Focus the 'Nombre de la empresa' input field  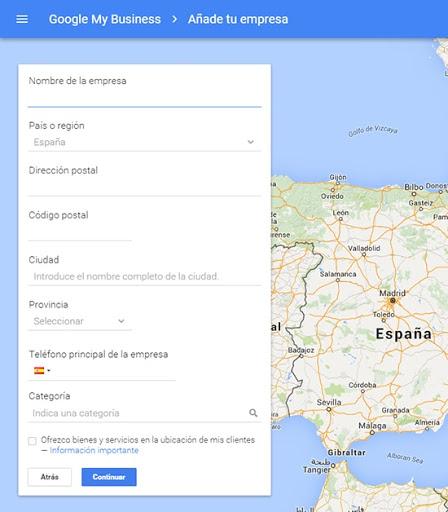pyautogui.click(x=145, y=98)
